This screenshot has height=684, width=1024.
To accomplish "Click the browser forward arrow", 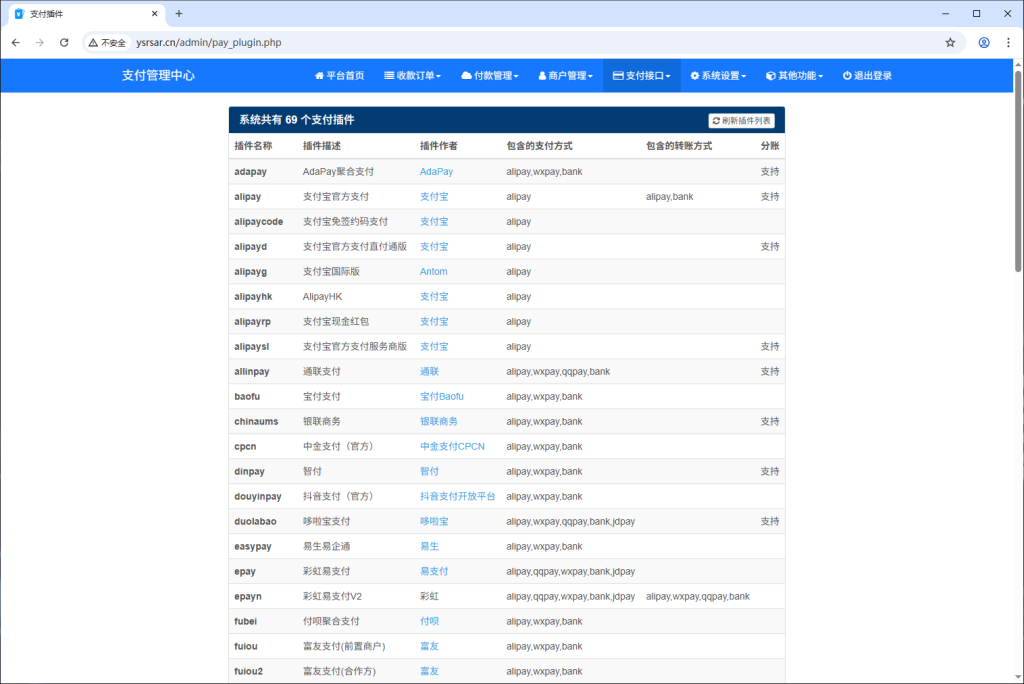I will [40, 42].
